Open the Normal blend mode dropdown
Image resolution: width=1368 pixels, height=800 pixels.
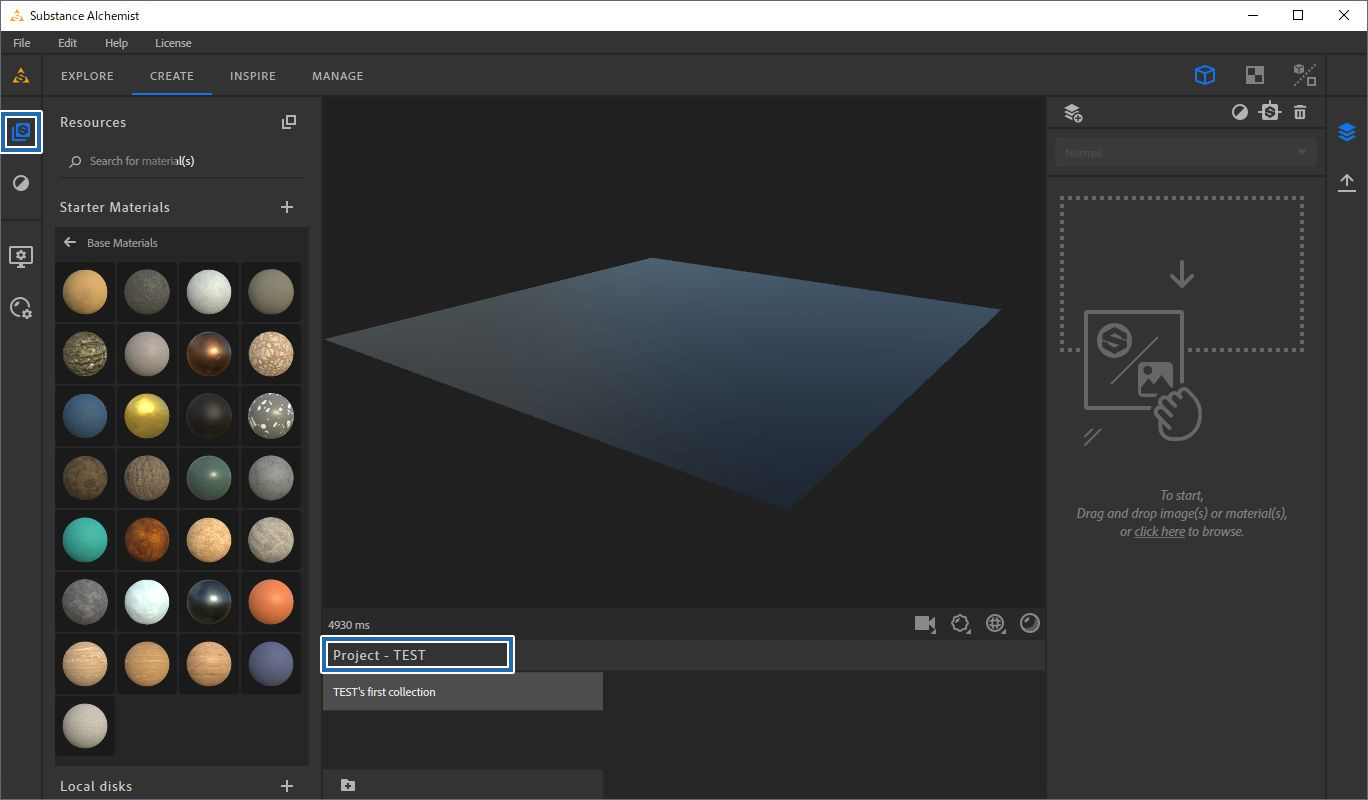[x=1185, y=153]
